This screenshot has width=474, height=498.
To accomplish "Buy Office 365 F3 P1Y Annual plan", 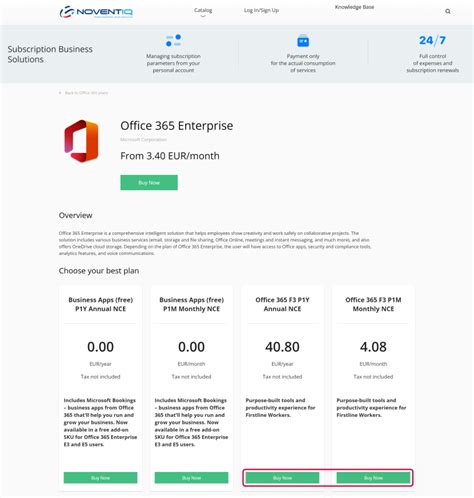I will (x=282, y=478).
